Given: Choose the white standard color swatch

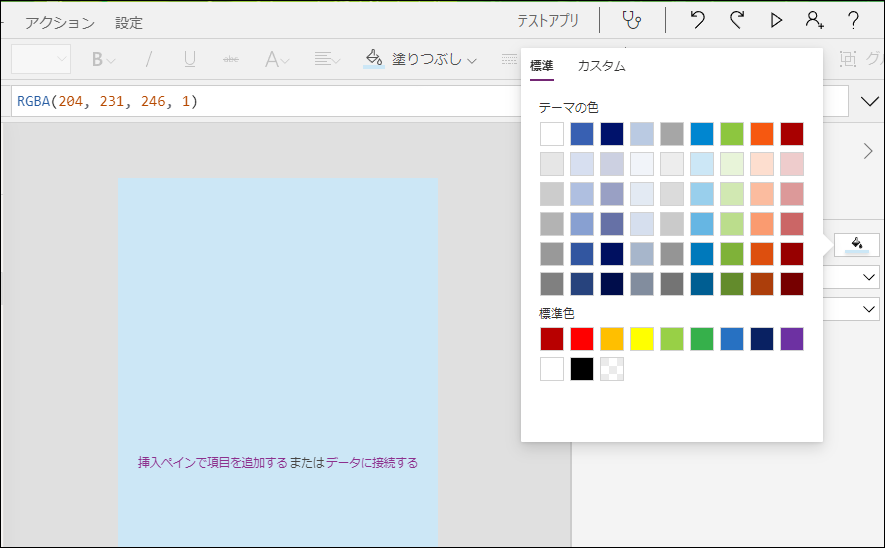Looking at the screenshot, I should (552, 369).
